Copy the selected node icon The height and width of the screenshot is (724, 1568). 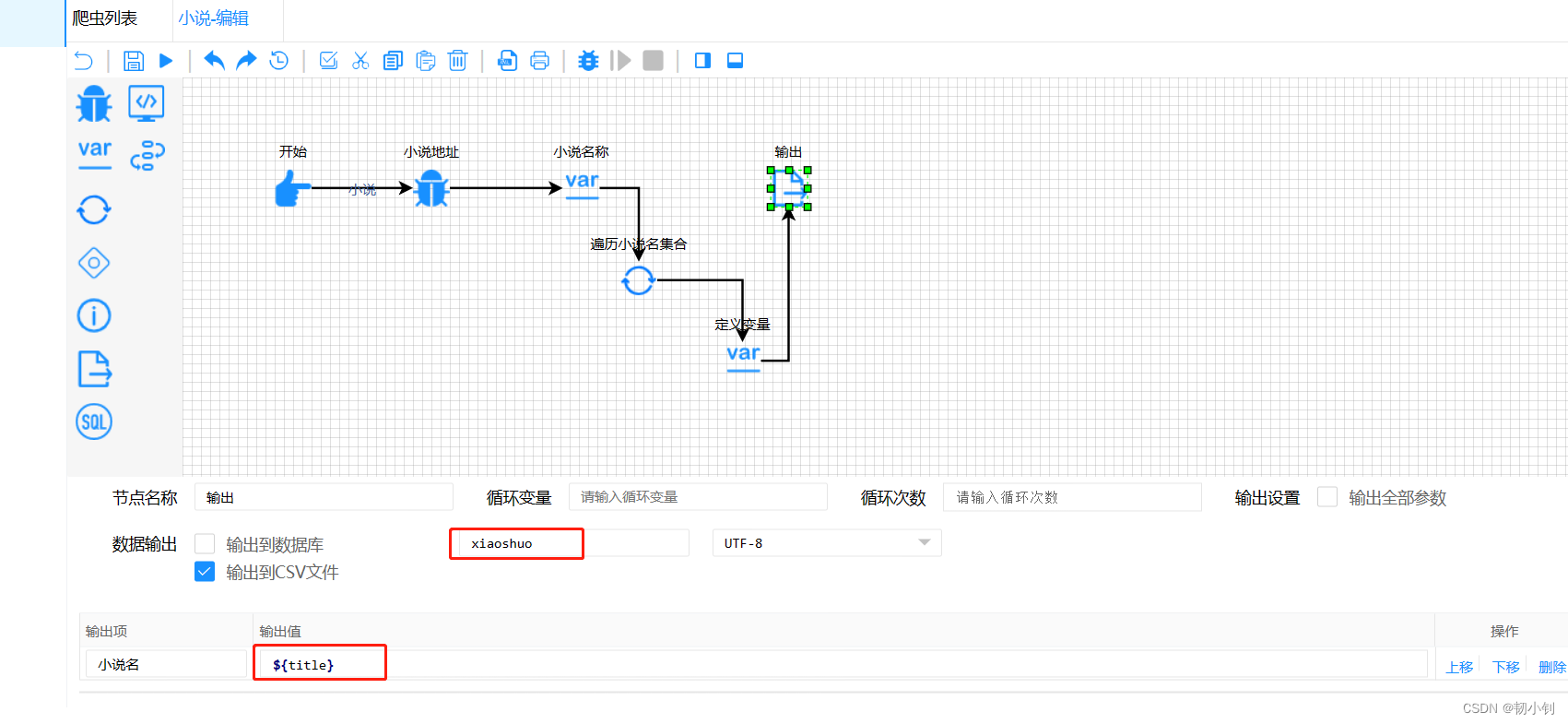(393, 61)
